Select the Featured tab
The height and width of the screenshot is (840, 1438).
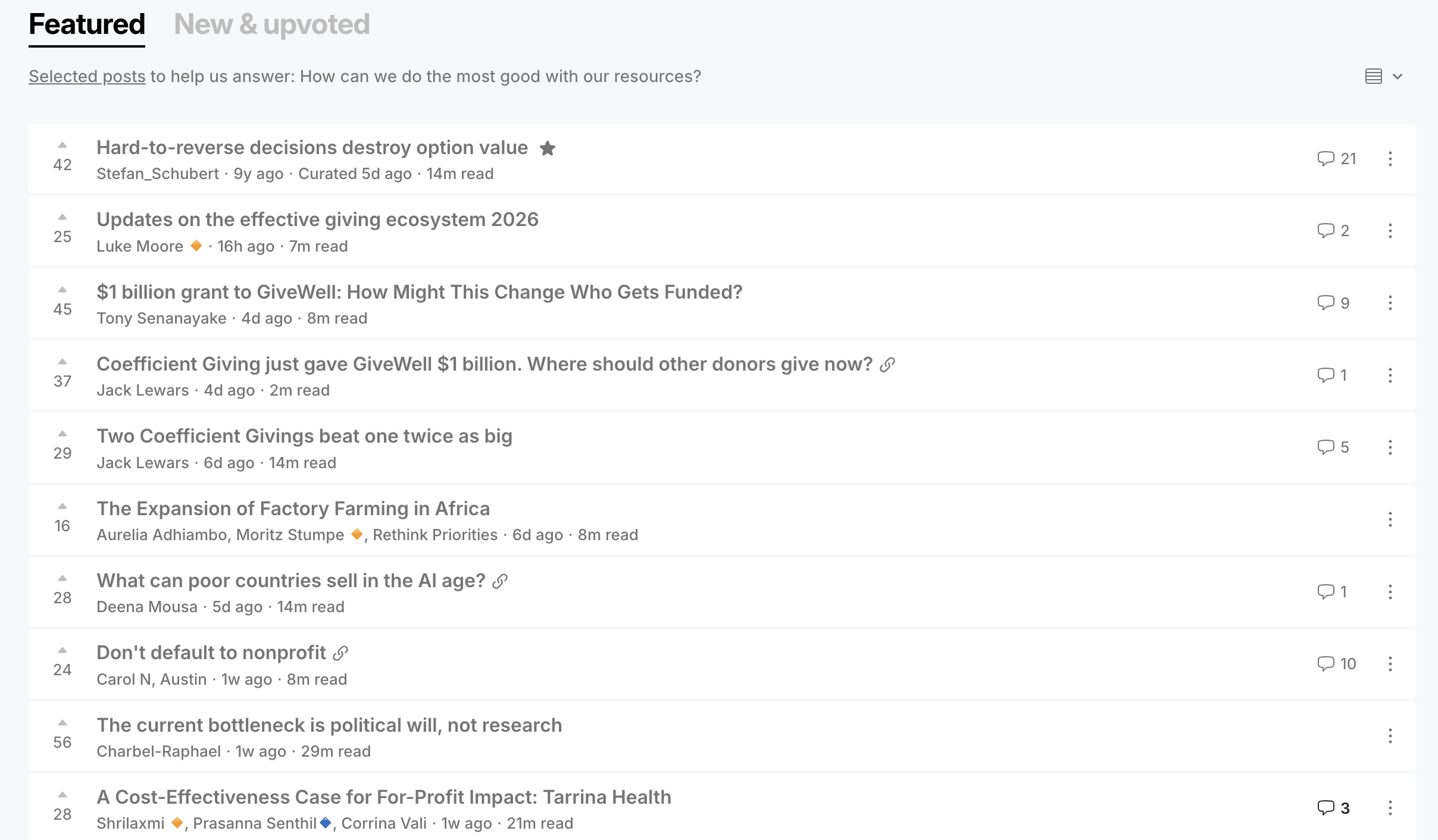point(87,24)
